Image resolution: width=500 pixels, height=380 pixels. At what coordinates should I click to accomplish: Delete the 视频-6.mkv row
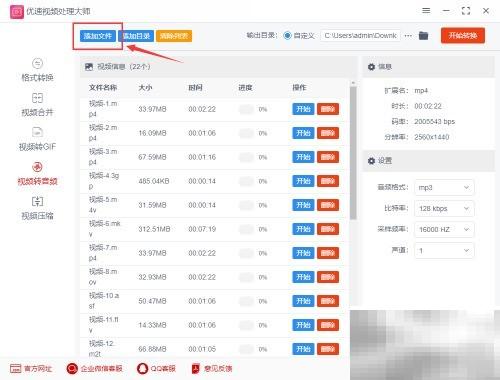click(328, 229)
